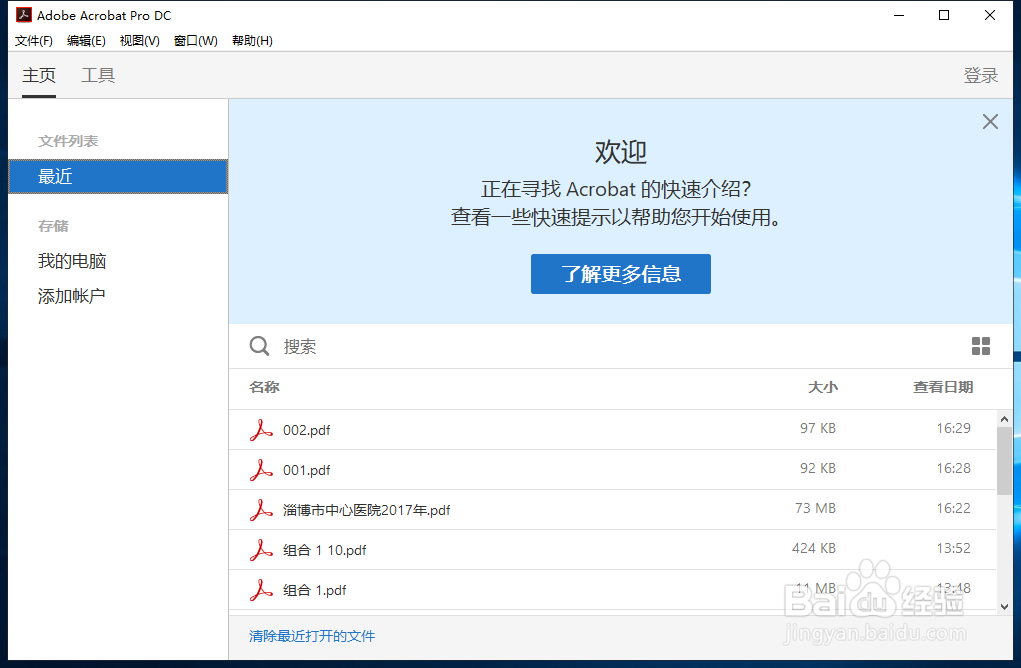Maximize the Acrobat window
The image size is (1021, 668).
944,15
